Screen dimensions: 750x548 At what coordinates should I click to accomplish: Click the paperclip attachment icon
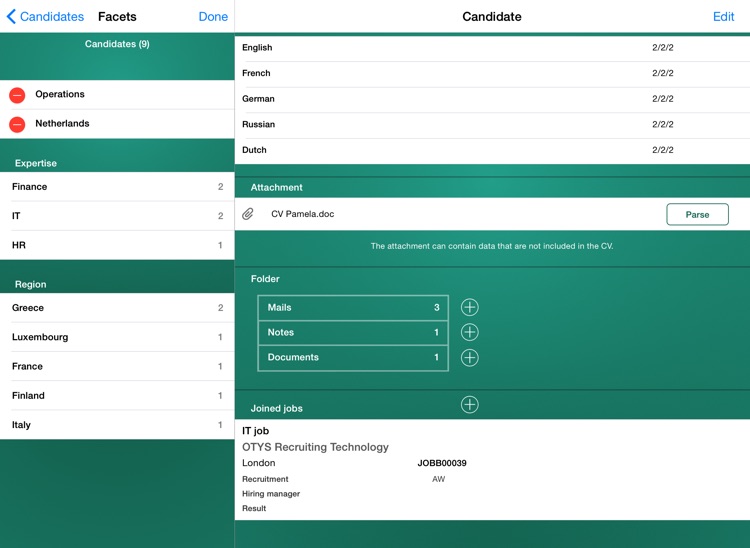[248, 214]
